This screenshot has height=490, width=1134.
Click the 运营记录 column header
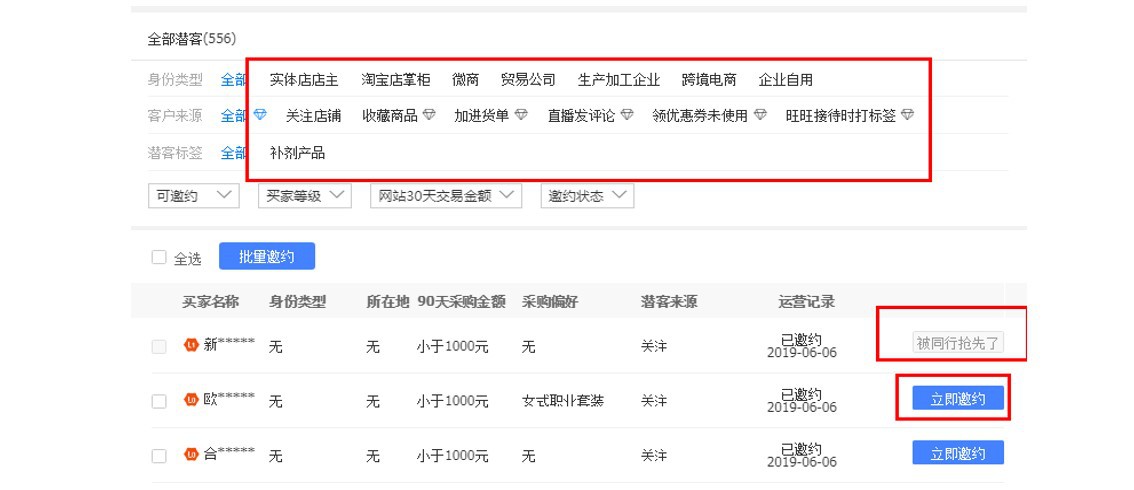pyautogui.click(x=806, y=301)
